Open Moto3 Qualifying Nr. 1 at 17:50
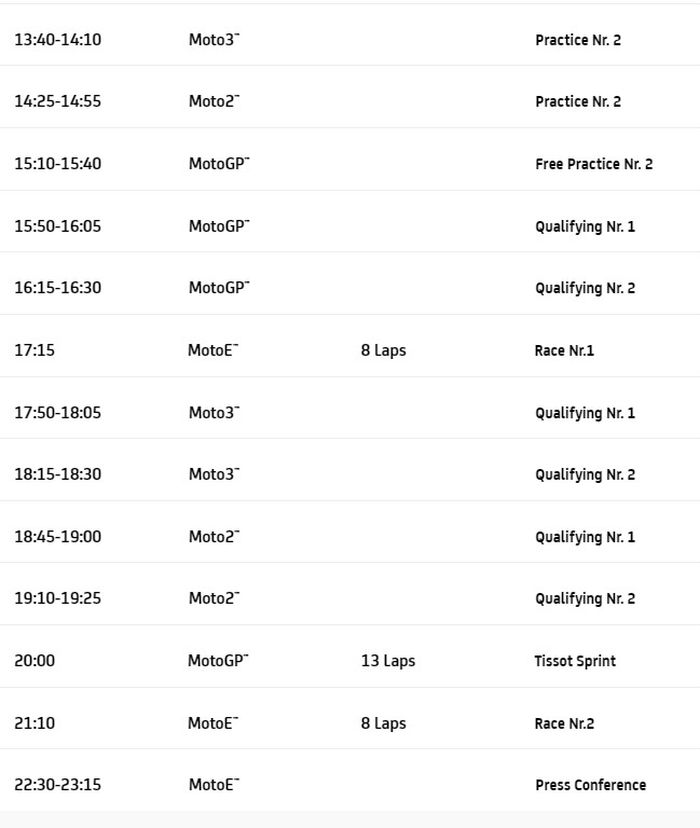 584,413
